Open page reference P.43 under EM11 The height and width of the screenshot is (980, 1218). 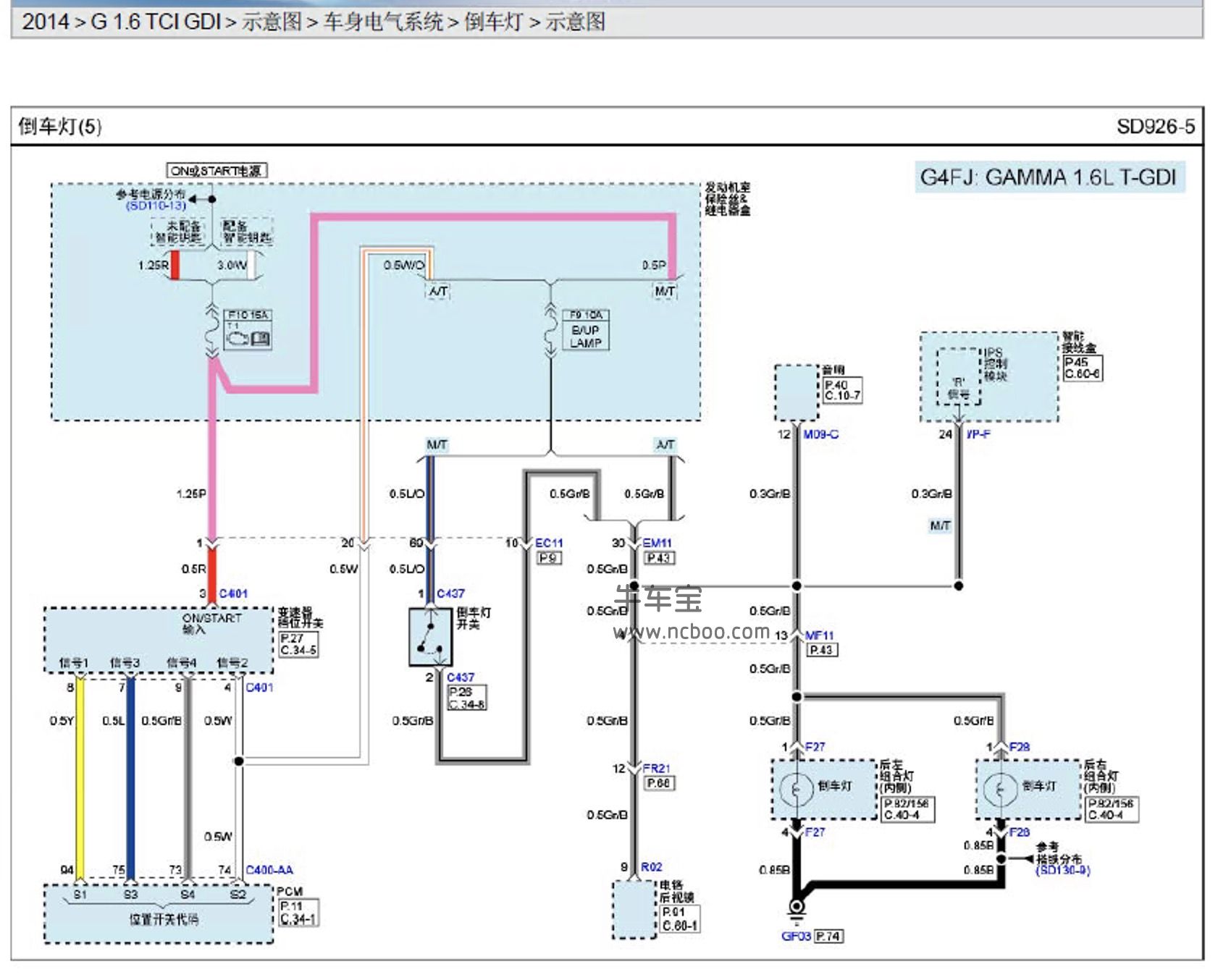click(660, 558)
